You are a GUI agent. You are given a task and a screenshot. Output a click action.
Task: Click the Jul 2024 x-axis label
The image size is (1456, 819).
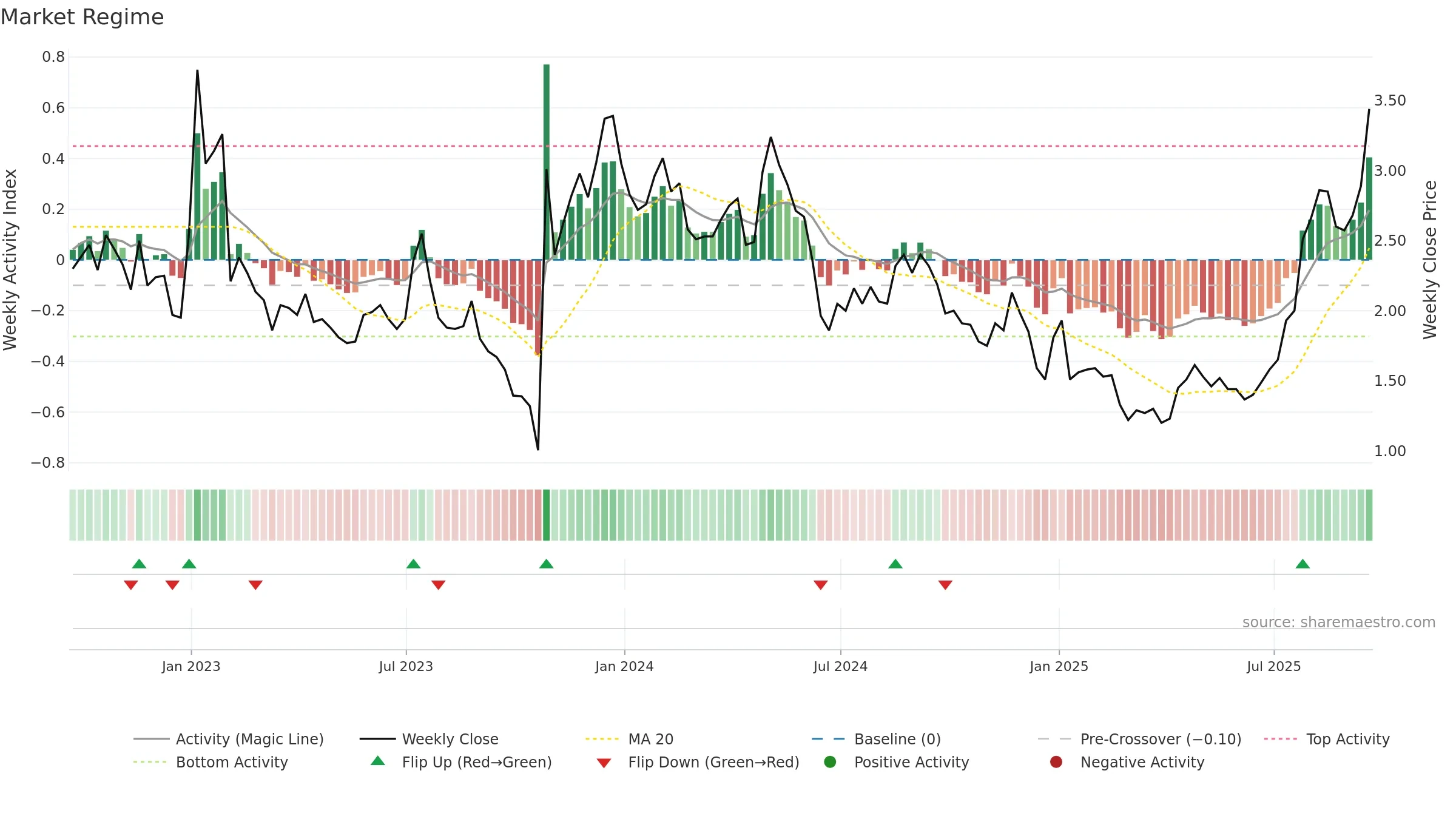coord(840,666)
